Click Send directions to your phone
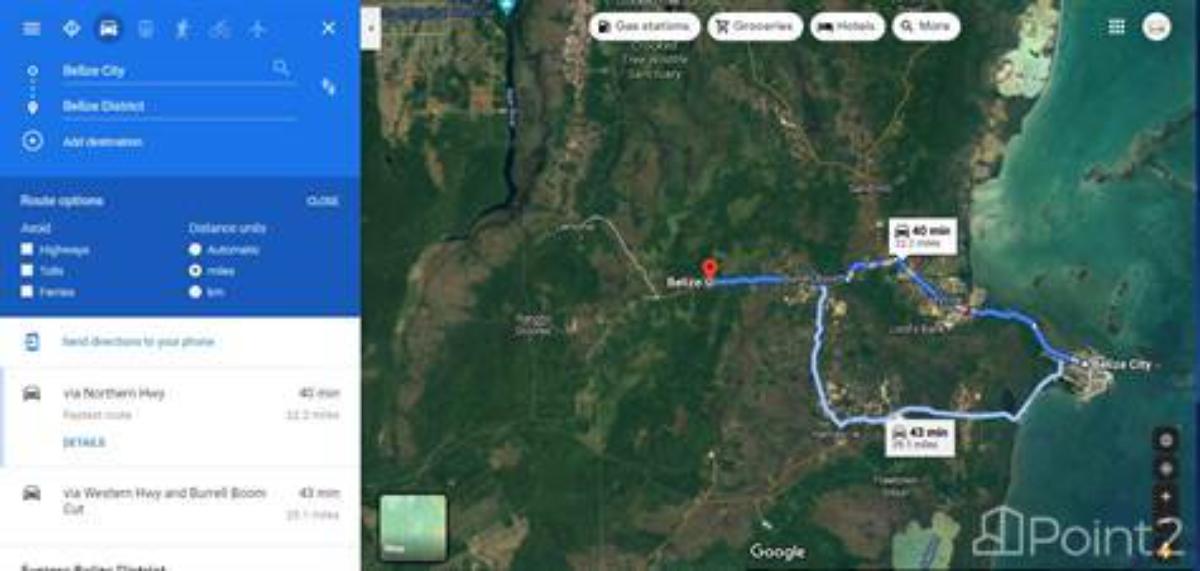The width and height of the screenshot is (1200, 571). (x=138, y=342)
